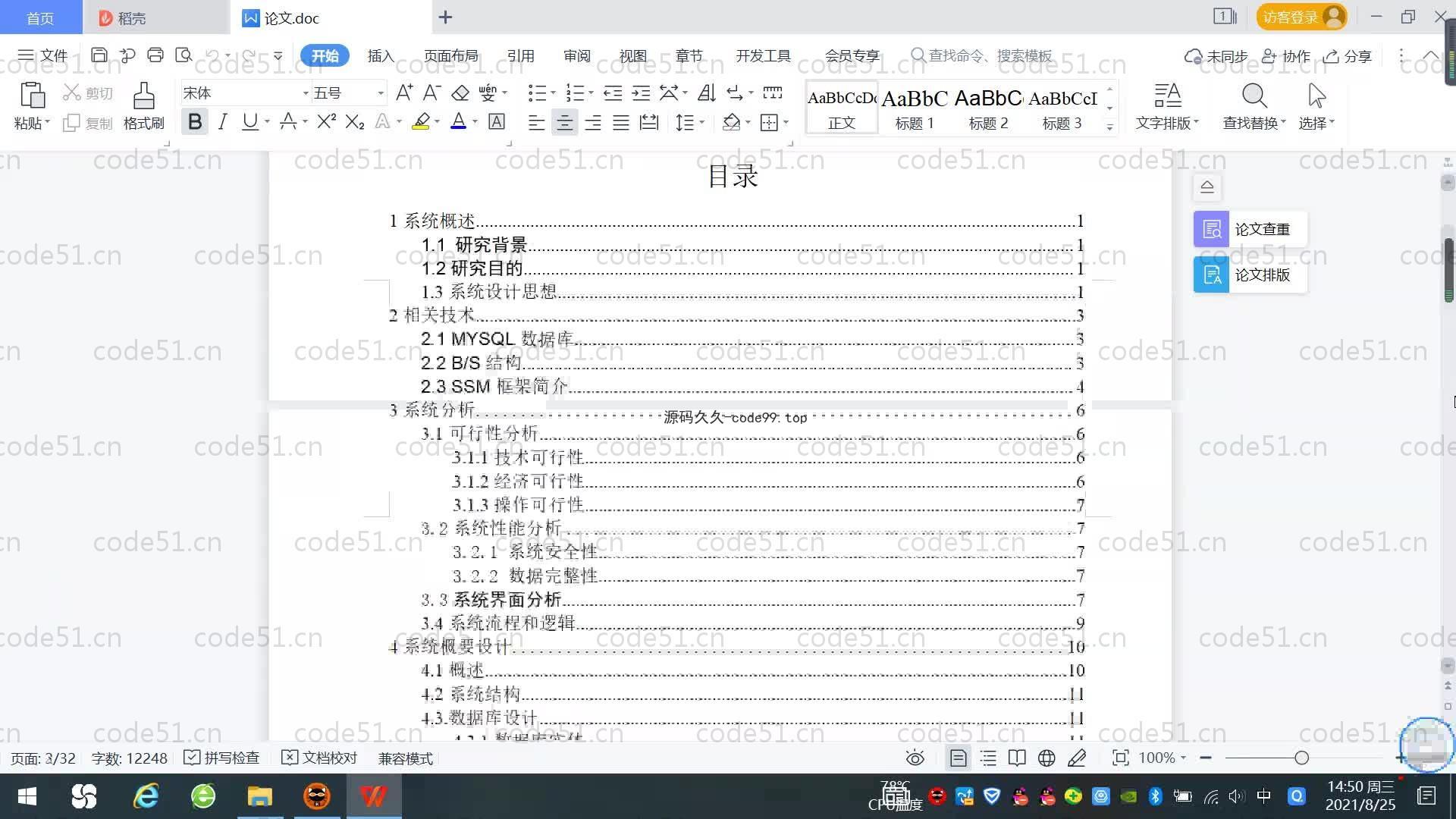Justify paragraph text

coord(621,122)
